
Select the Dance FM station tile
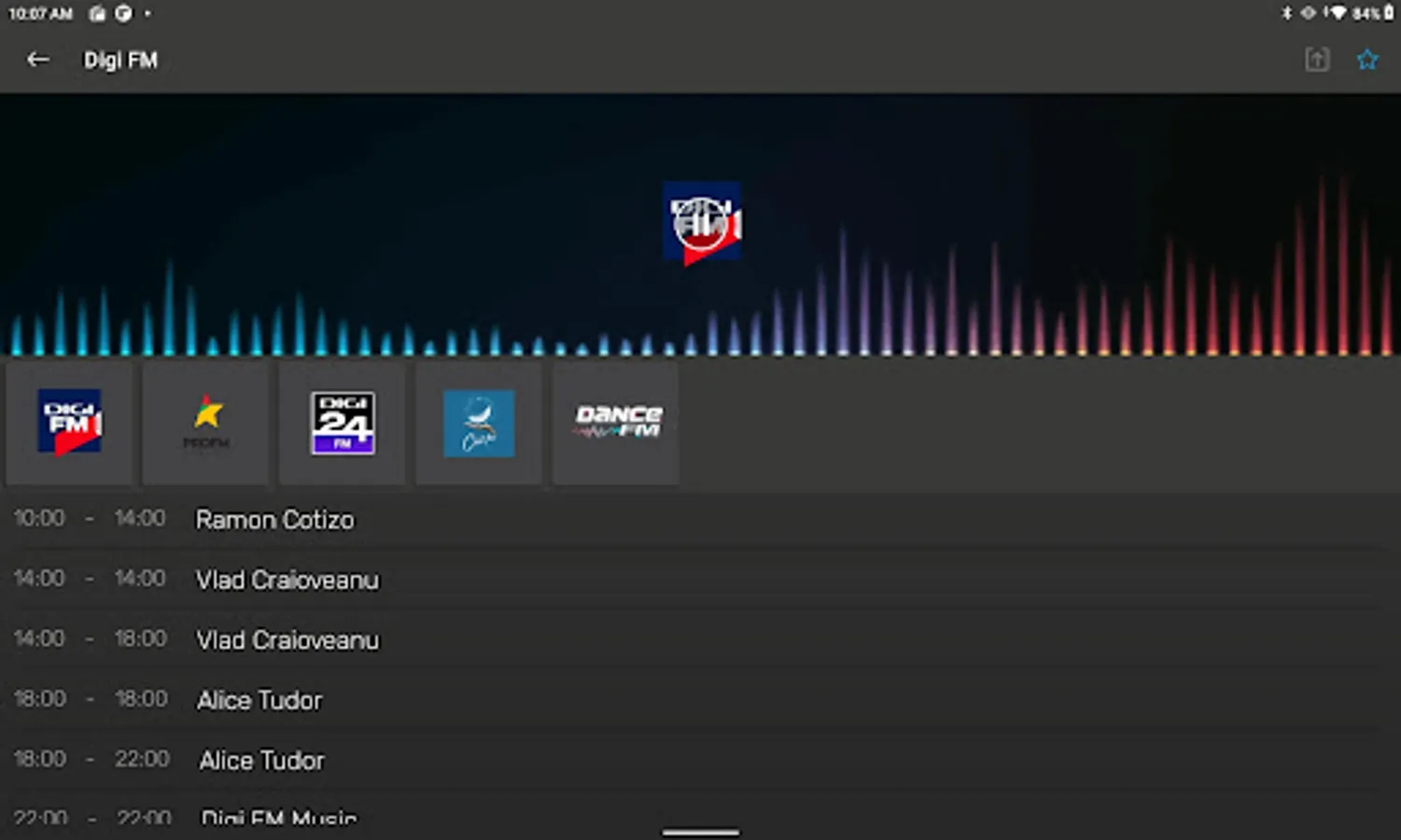[616, 423]
